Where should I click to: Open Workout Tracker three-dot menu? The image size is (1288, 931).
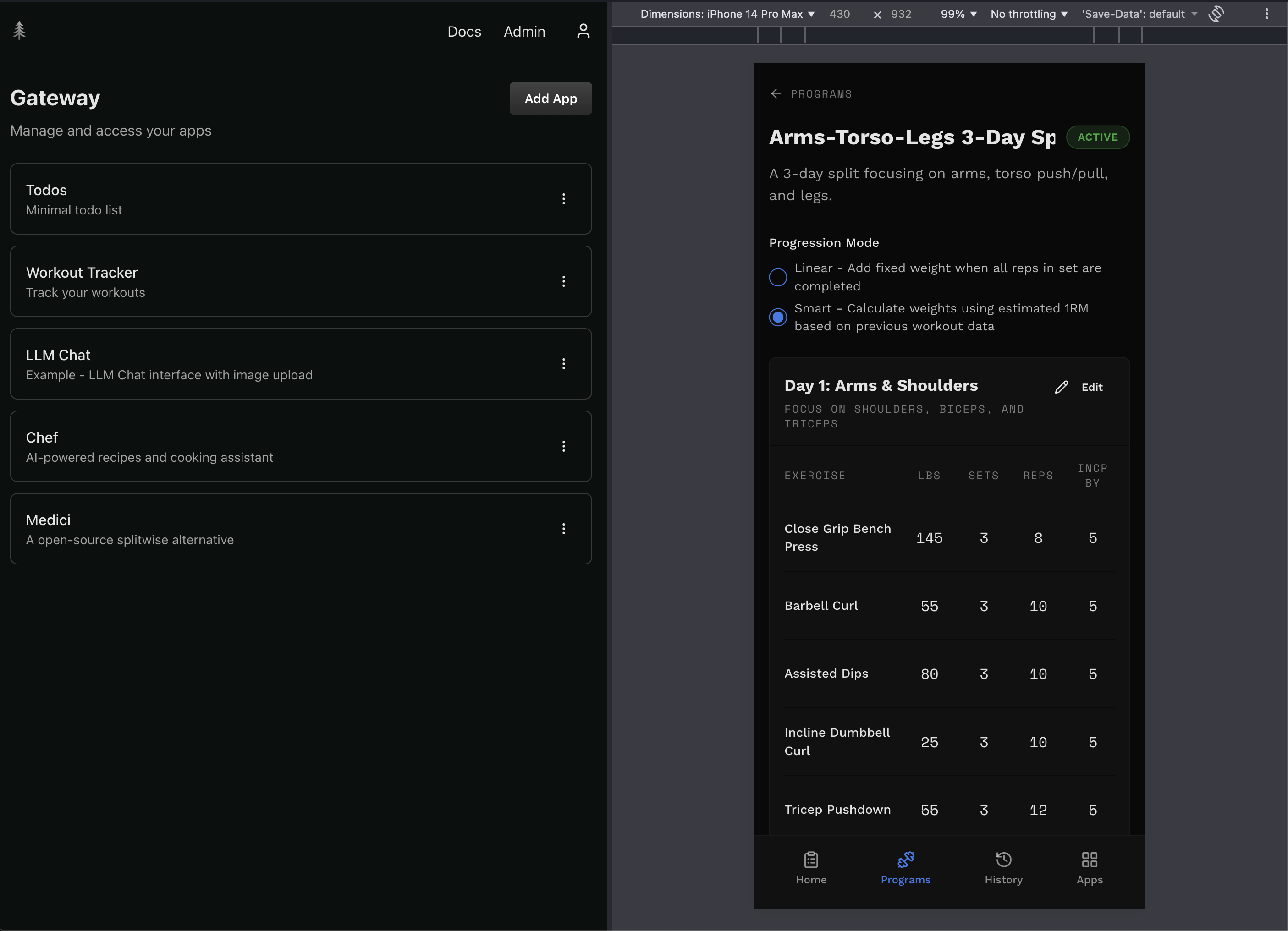pyautogui.click(x=563, y=282)
